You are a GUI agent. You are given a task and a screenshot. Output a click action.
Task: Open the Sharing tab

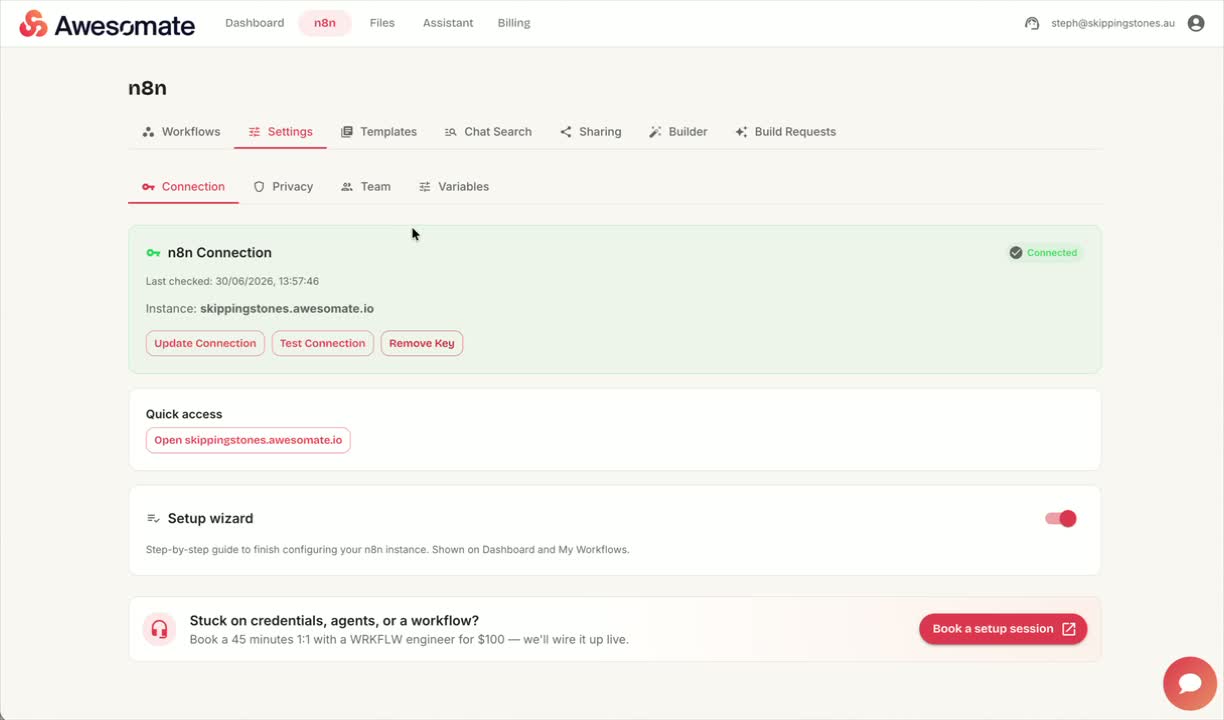[590, 132]
